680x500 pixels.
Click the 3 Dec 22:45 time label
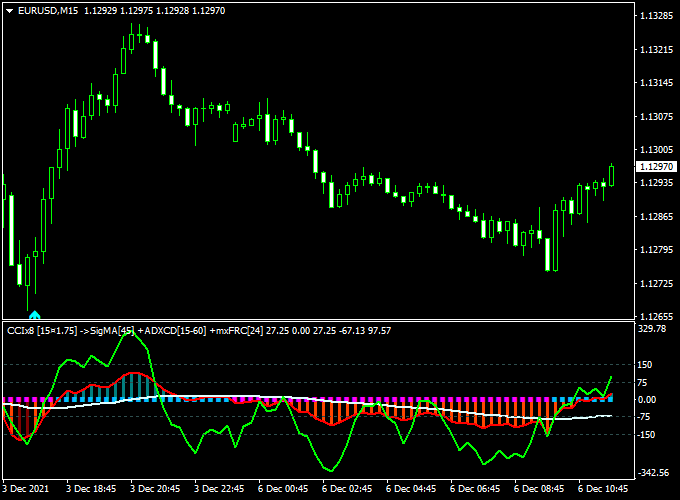(x=219, y=489)
